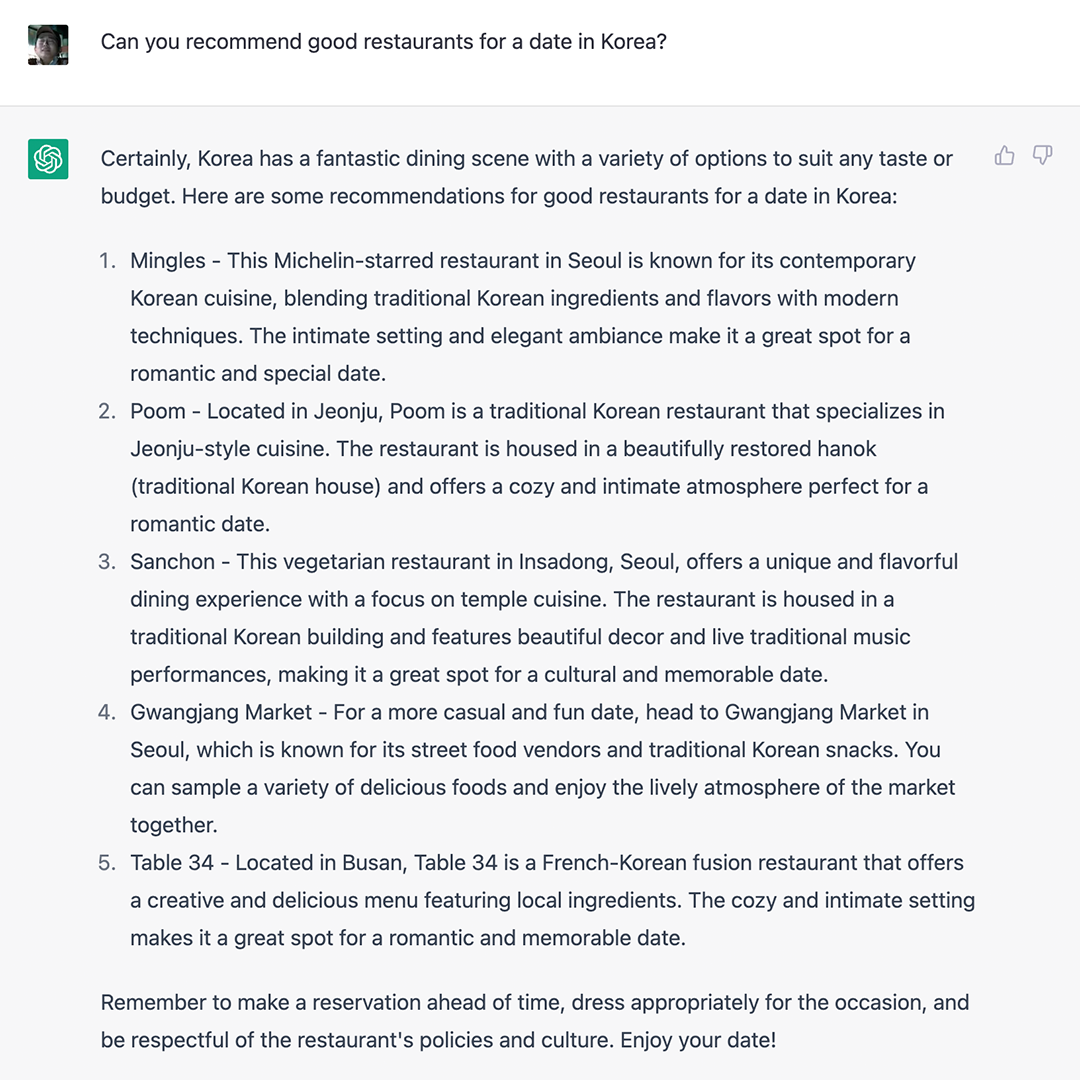Click the Poom restaurant name in item two

click(158, 411)
